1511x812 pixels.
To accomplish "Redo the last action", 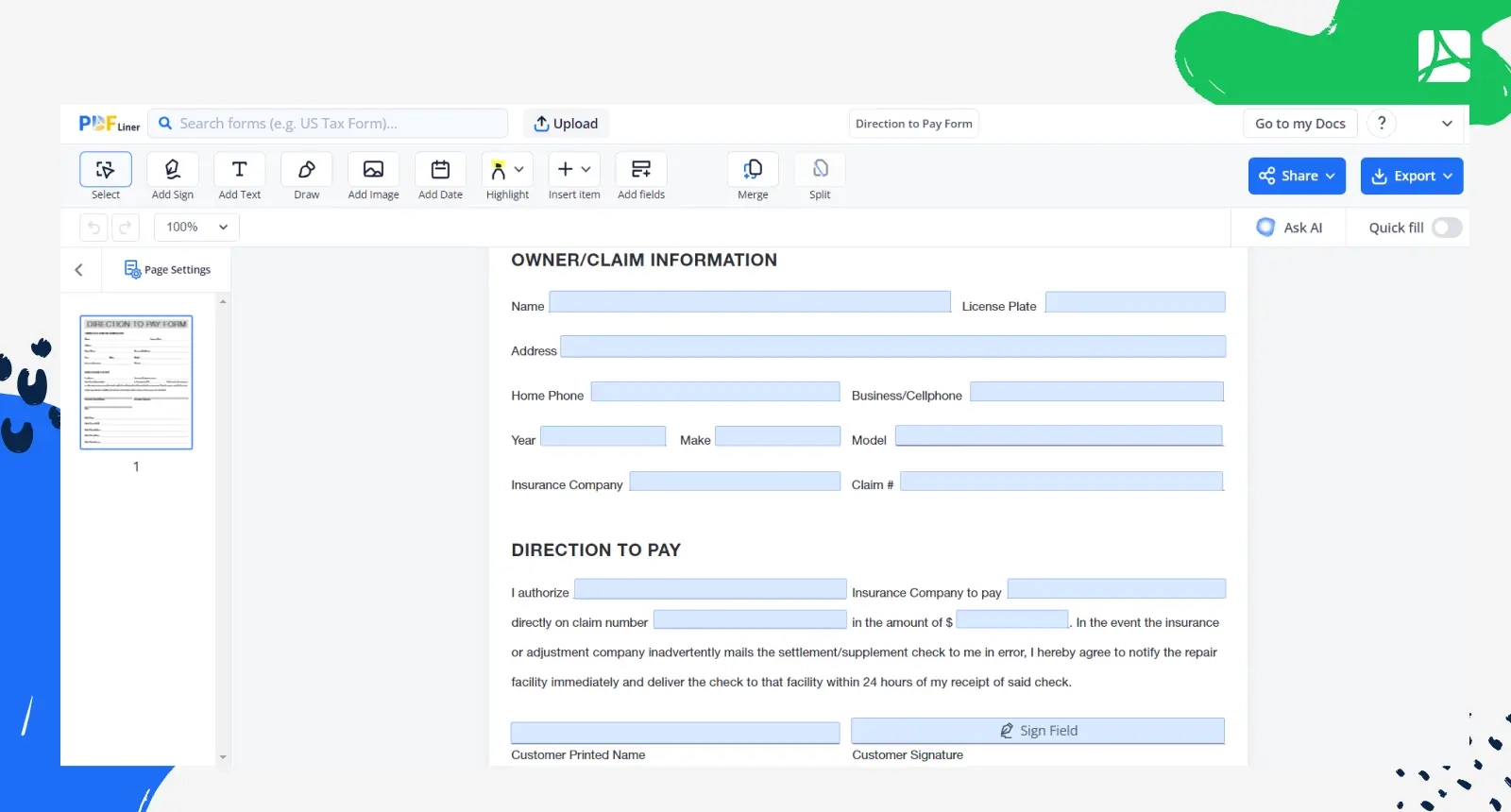I will (126, 228).
